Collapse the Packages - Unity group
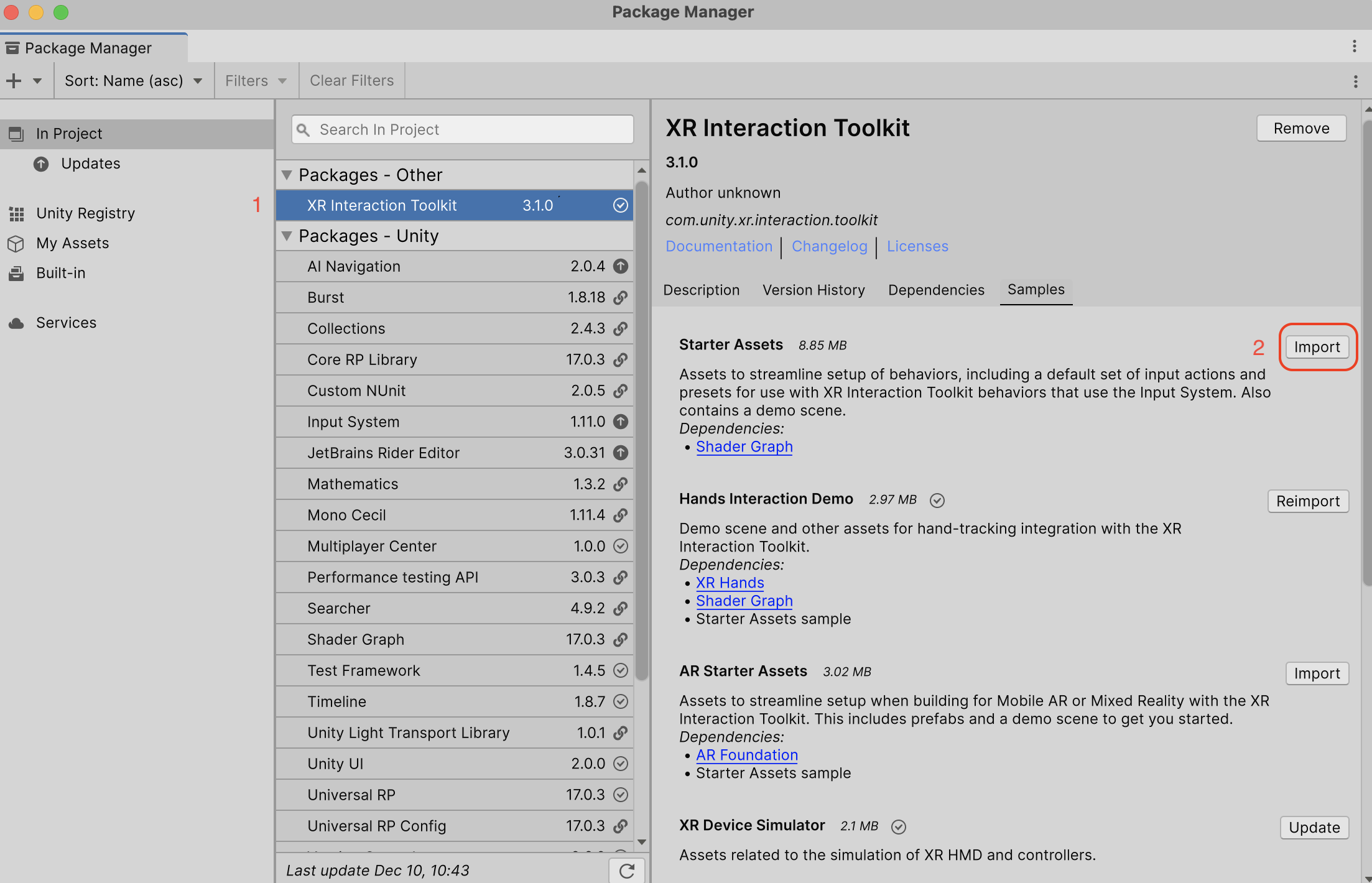The width and height of the screenshot is (1372, 883). [x=287, y=236]
